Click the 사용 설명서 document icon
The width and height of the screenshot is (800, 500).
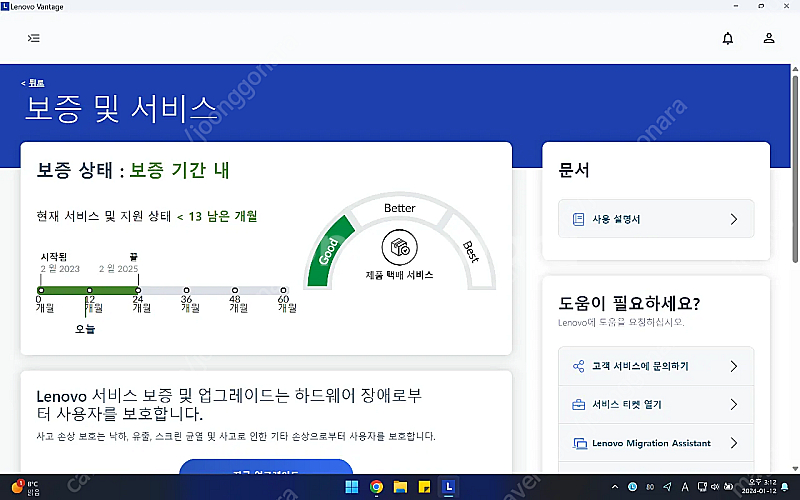point(577,219)
